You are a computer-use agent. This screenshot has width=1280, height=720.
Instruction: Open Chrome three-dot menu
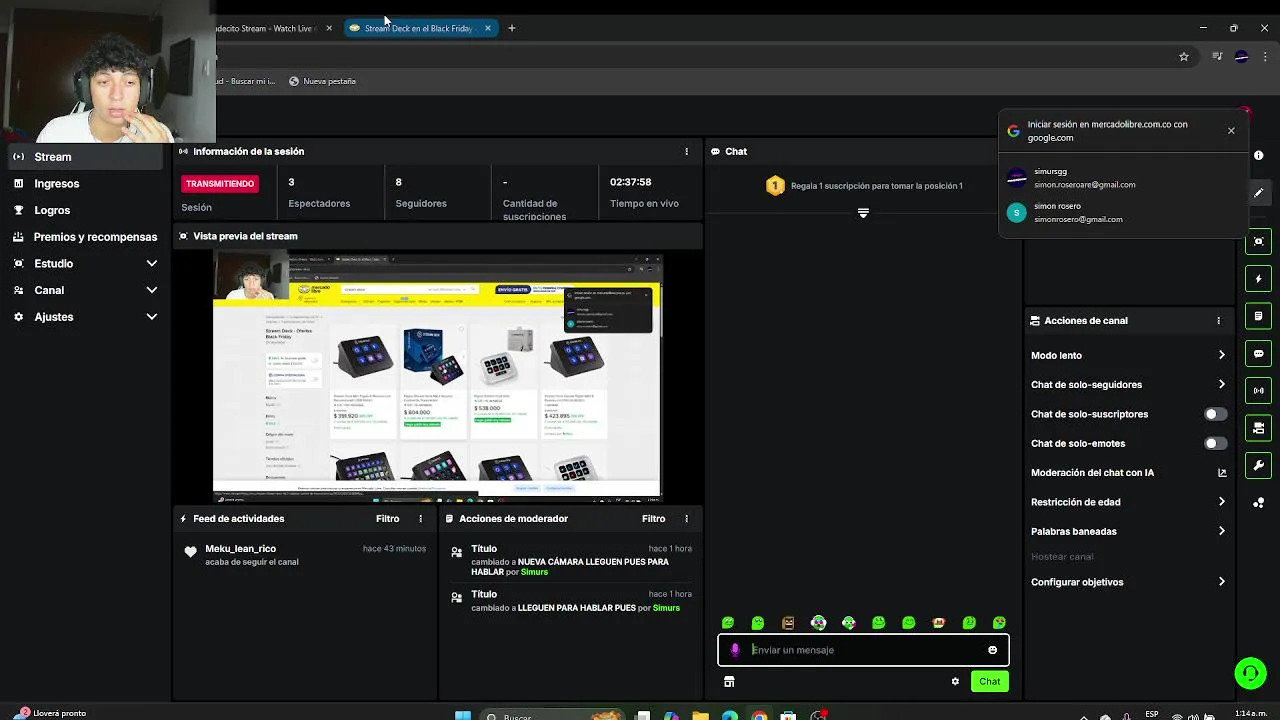(1265, 57)
